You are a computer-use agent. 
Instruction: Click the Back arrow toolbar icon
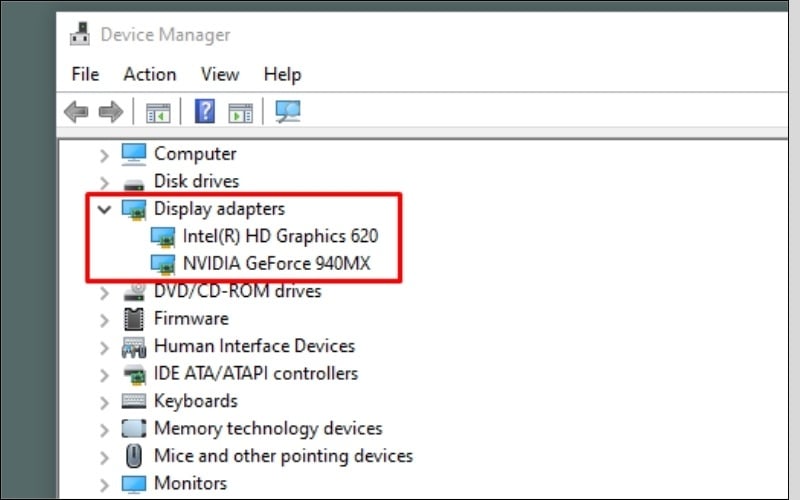(77, 111)
